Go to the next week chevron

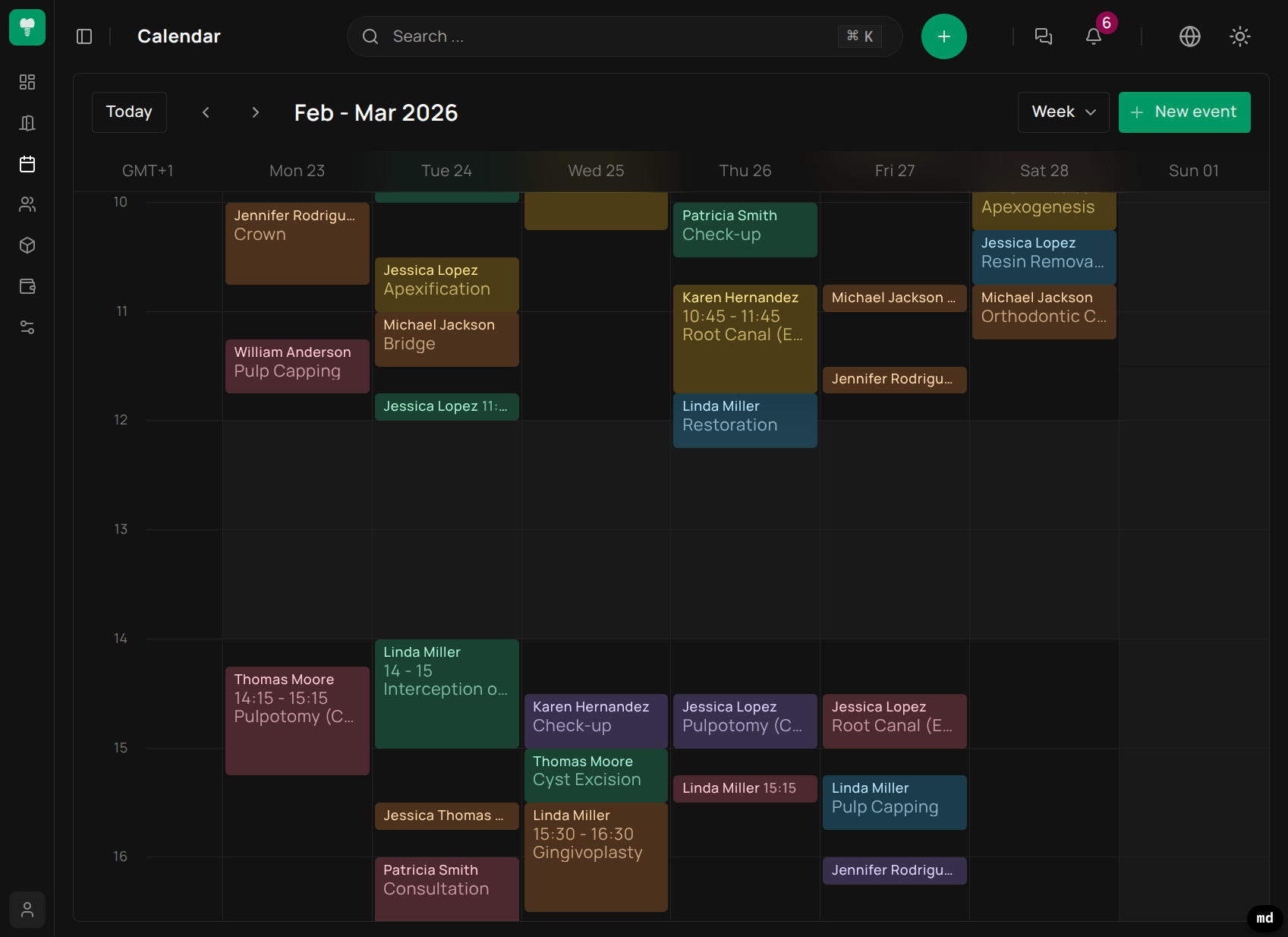pos(255,112)
